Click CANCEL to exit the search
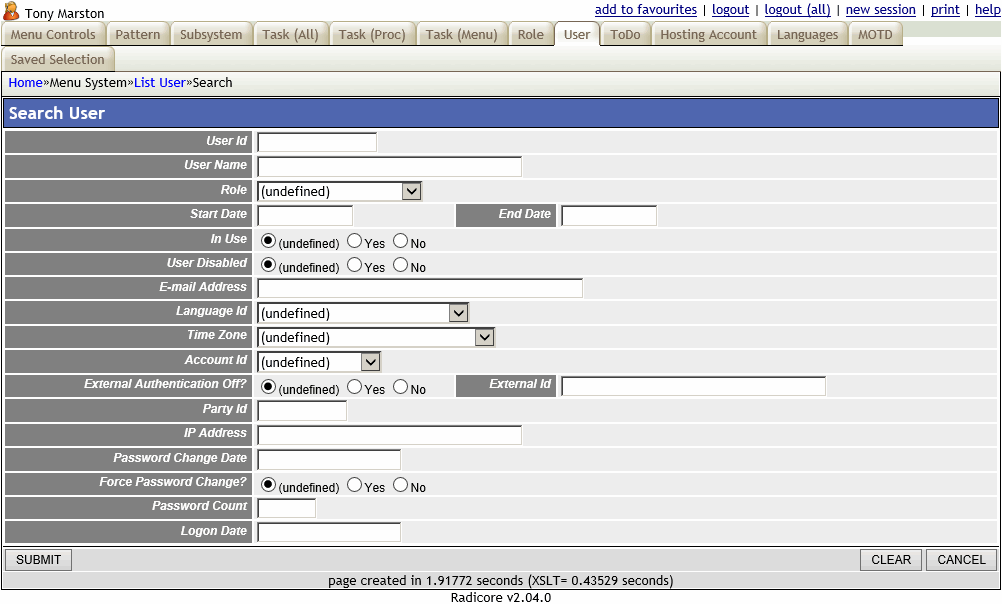 pyautogui.click(x=959, y=559)
